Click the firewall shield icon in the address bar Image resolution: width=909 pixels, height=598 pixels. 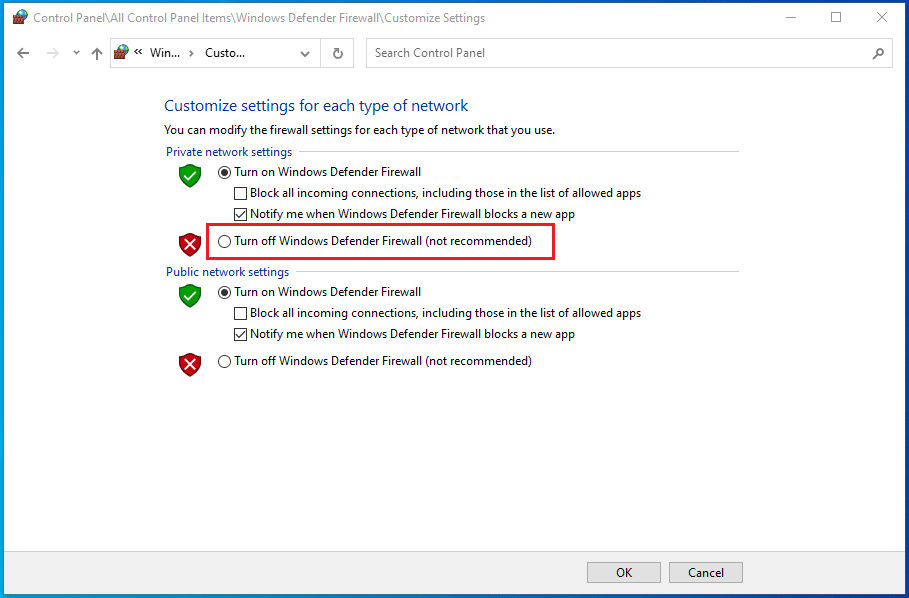(x=121, y=52)
